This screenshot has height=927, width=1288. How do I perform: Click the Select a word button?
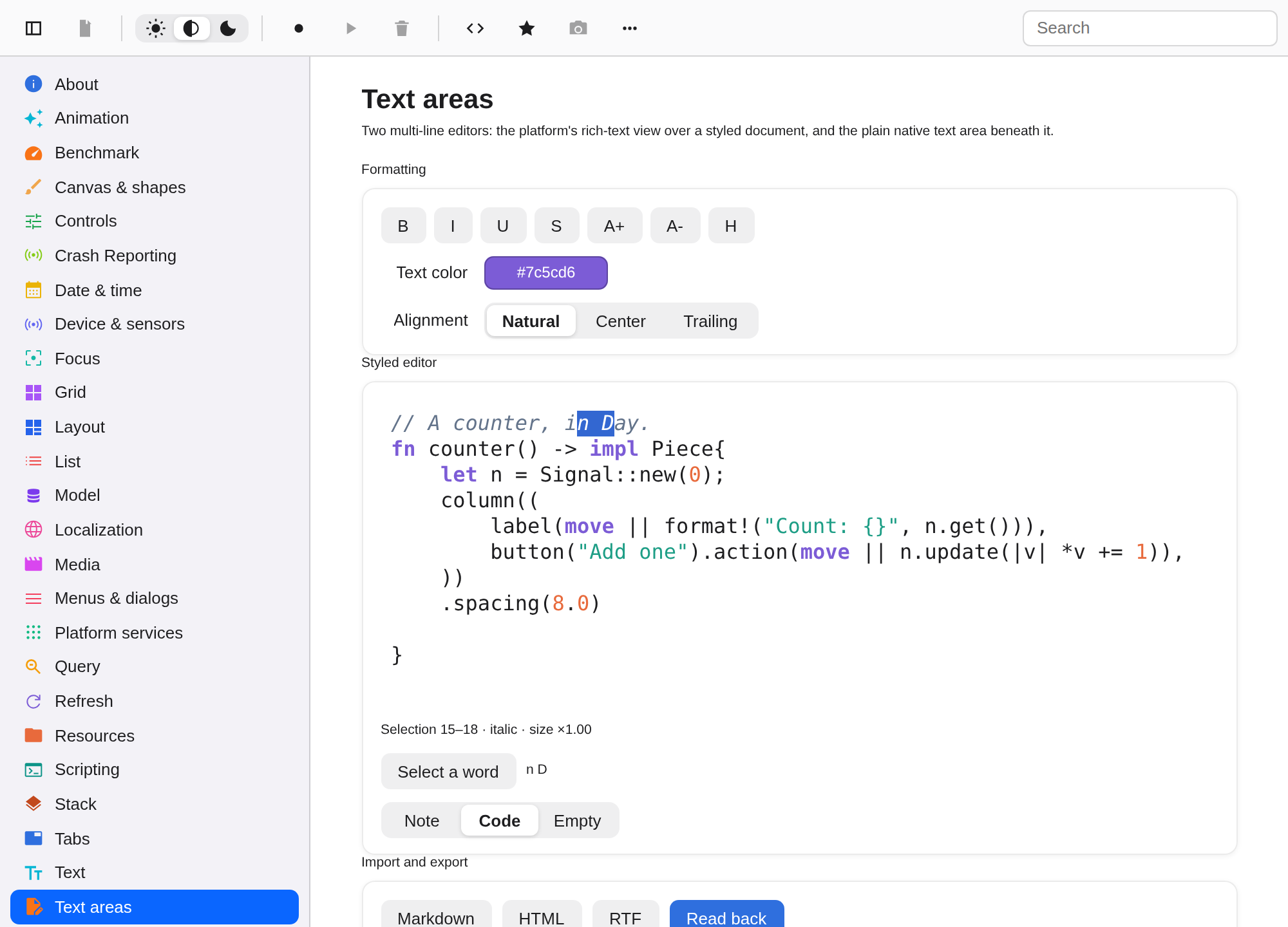[448, 771]
